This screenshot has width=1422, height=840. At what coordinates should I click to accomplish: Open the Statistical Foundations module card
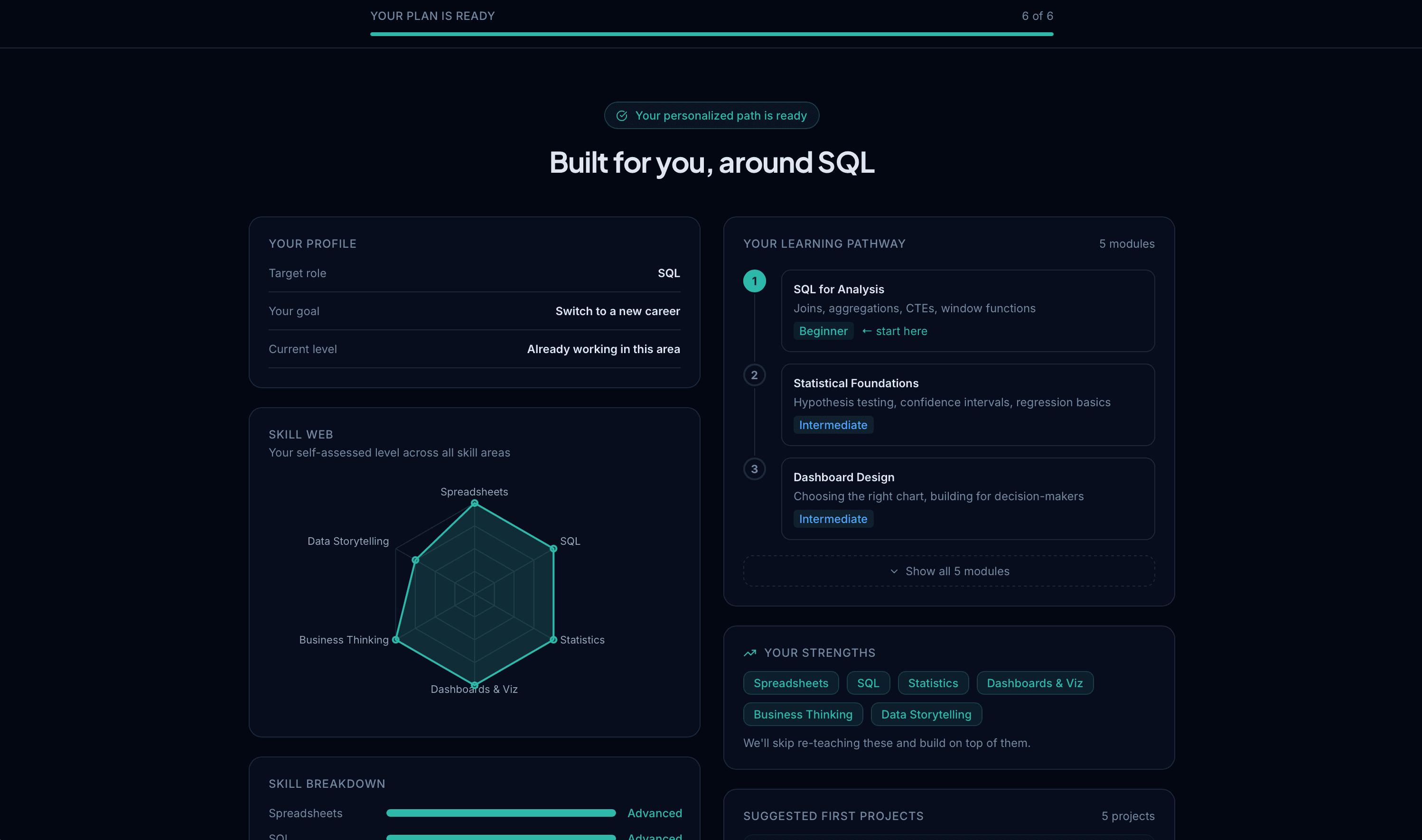pyautogui.click(x=967, y=405)
